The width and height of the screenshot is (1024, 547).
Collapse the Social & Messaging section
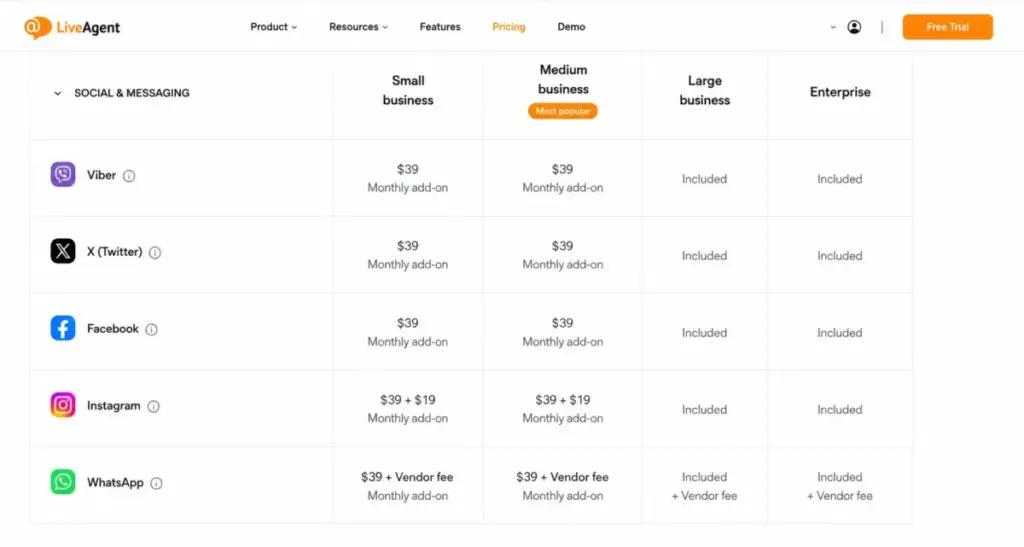click(57, 93)
